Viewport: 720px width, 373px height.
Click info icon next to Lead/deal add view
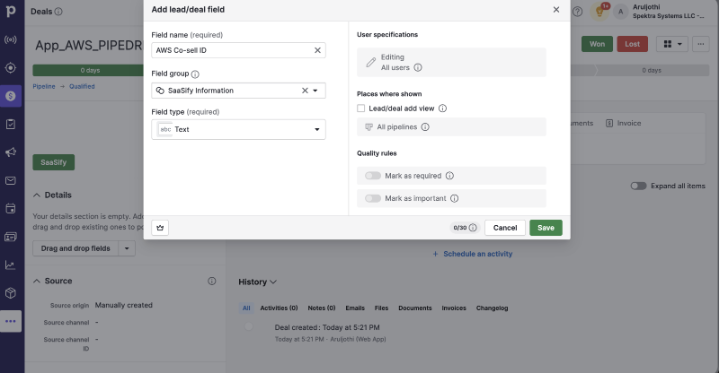pyautogui.click(x=443, y=108)
